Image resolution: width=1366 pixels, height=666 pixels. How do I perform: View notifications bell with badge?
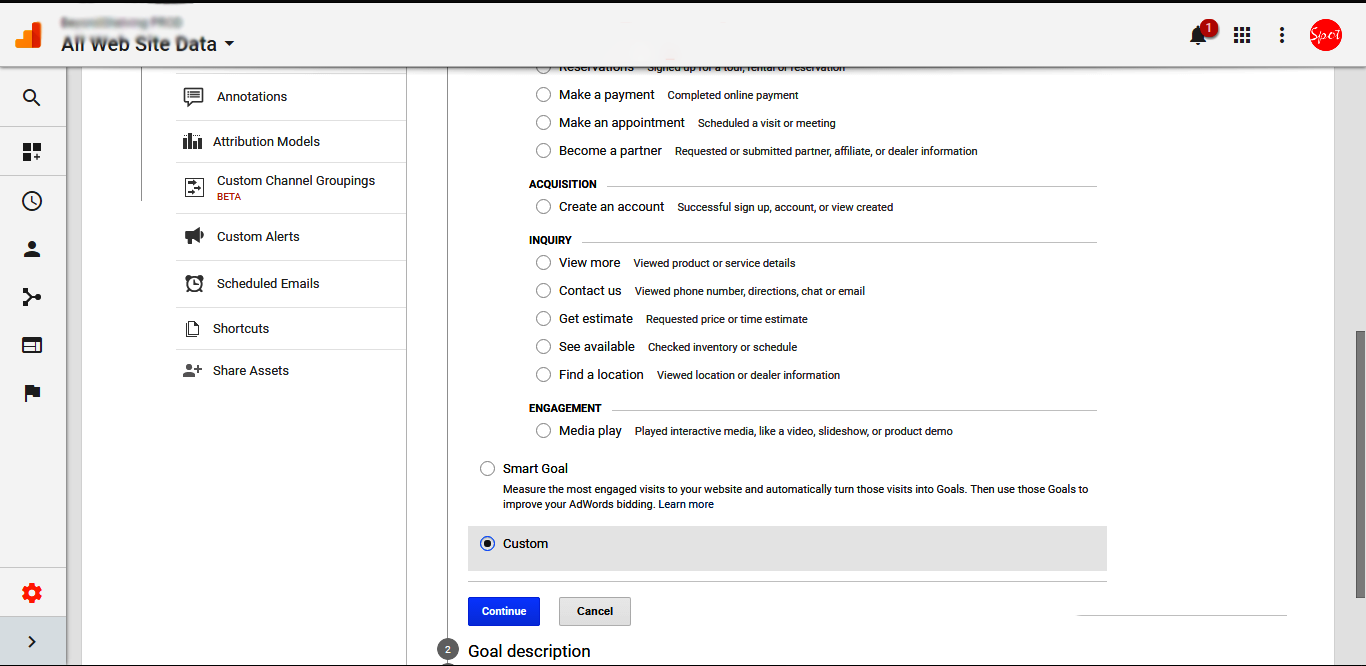(x=1198, y=35)
